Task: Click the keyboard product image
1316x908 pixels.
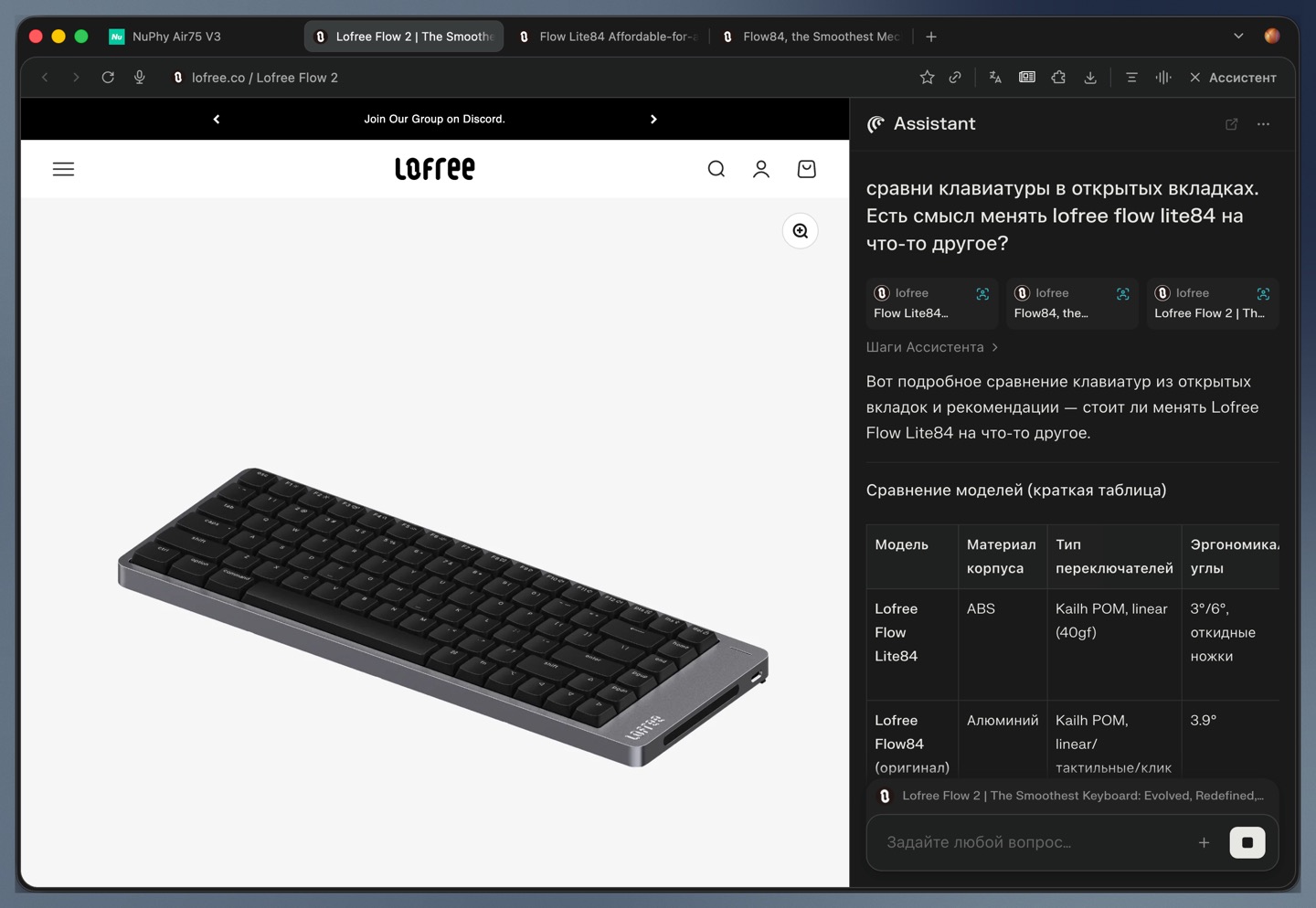Action: pyautogui.click(x=443, y=617)
